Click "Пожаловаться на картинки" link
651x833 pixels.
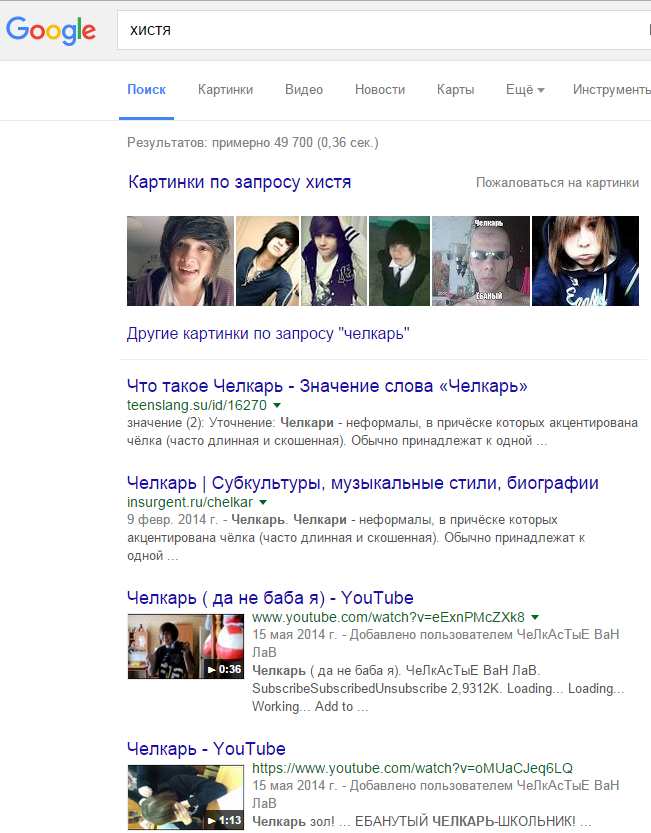click(x=557, y=183)
